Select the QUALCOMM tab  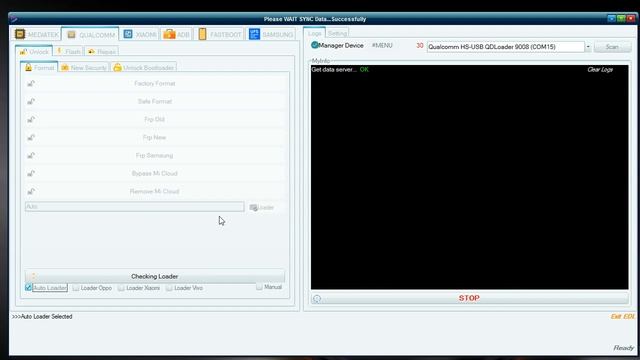pyautogui.click(x=91, y=34)
